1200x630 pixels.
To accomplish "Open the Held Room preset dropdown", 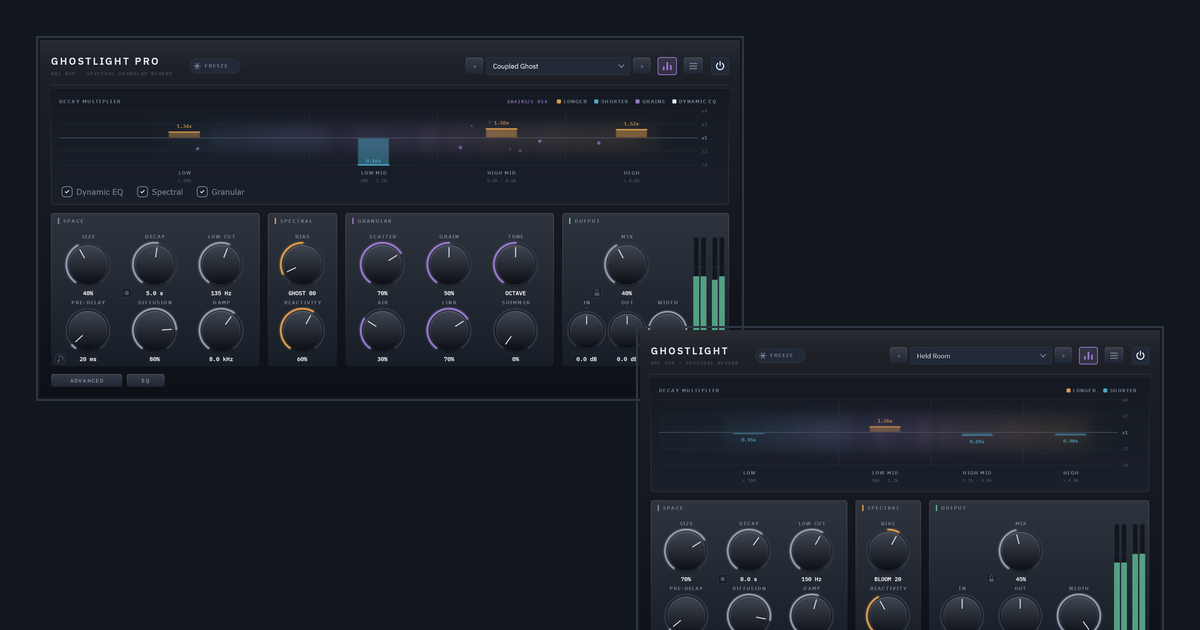I will click(981, 355).
